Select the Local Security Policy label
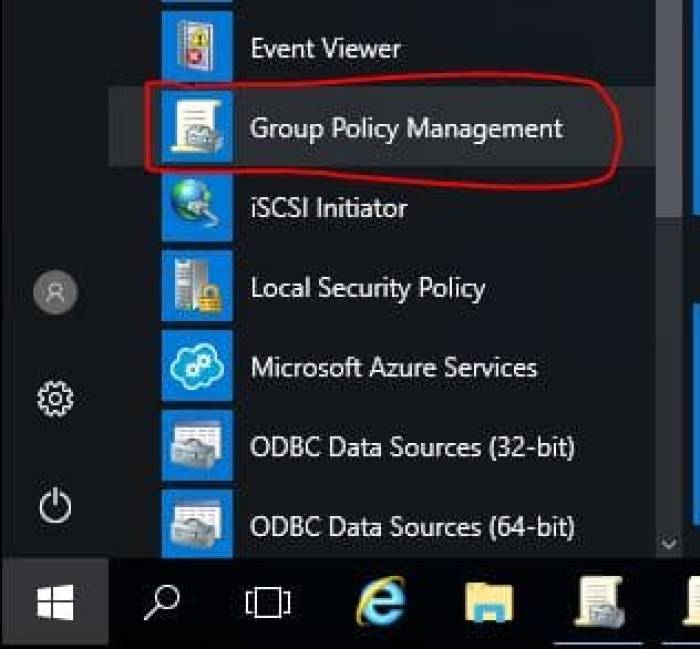Screen dimensions: 700x649 pyautogui.click(x=368, y=288)
